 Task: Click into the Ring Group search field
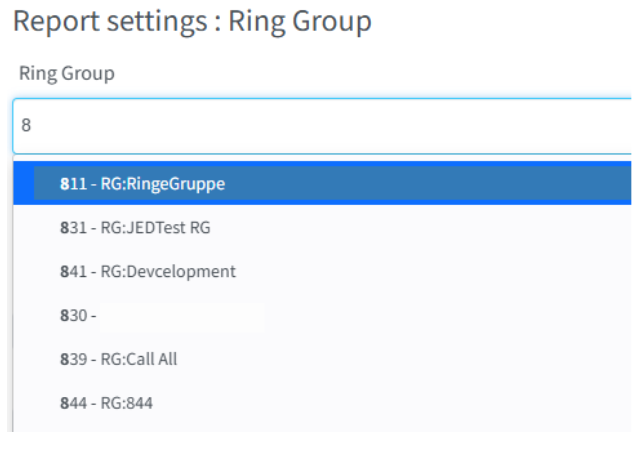[x=322, y=126]
